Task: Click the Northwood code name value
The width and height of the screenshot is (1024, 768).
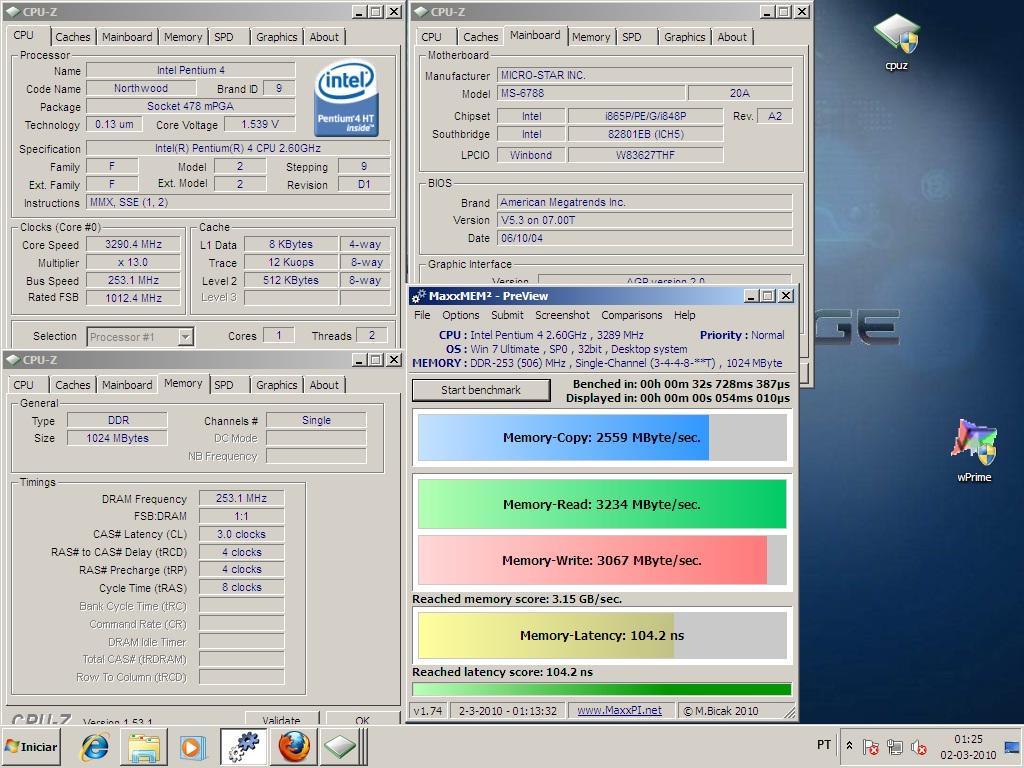Action: click(x=140, y=88)
